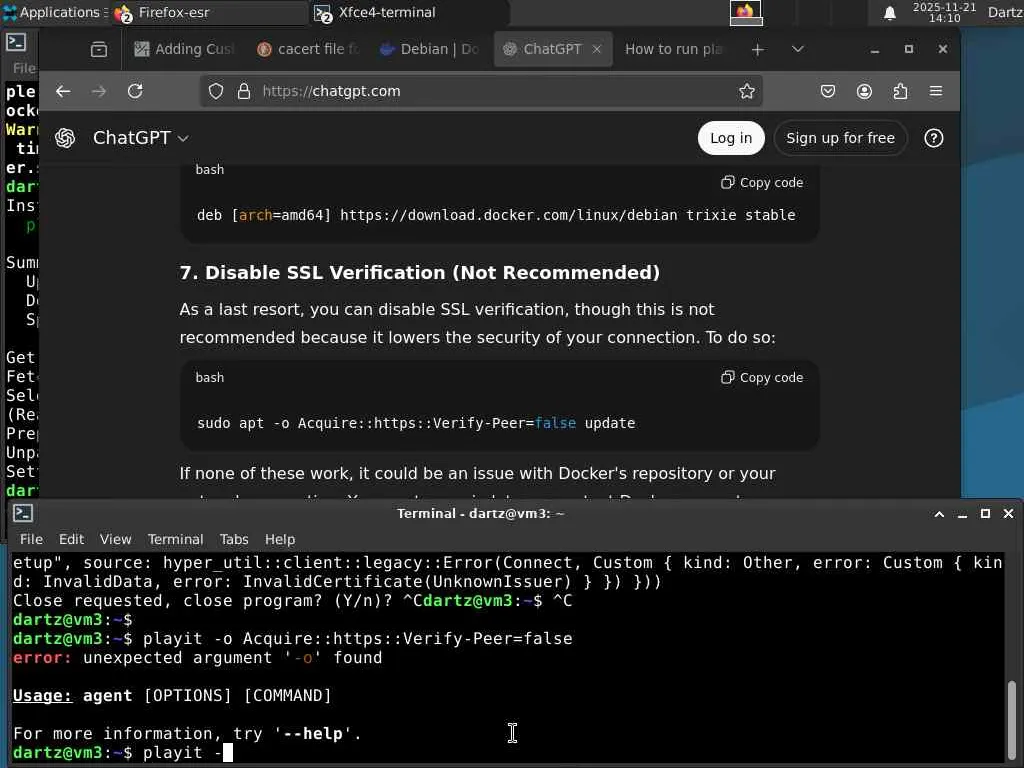Open the terminal Edit menu
This screenshot has height=768, width=1024.
tap(71, 539)
